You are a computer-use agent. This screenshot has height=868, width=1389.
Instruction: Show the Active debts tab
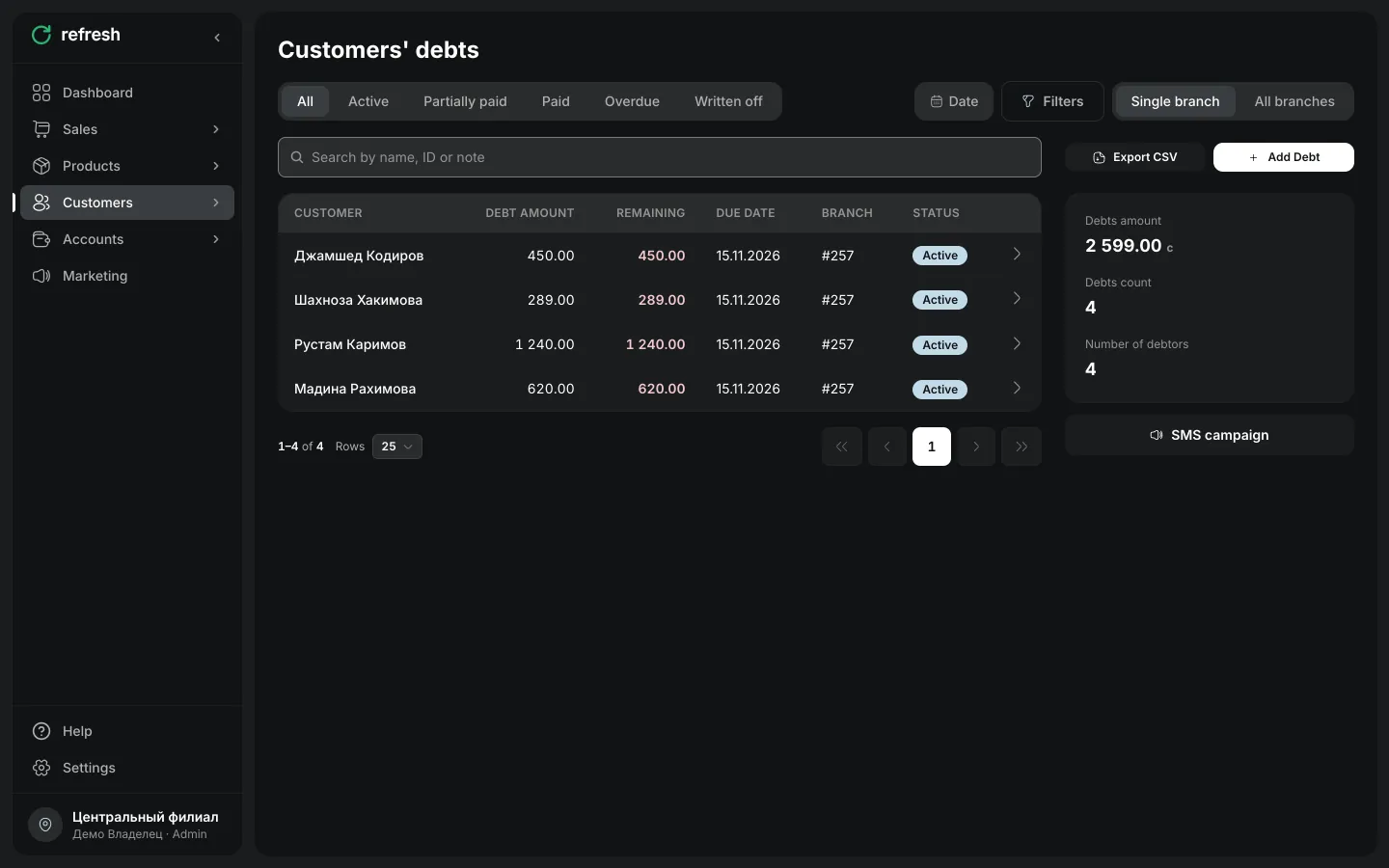click(368, 101)
